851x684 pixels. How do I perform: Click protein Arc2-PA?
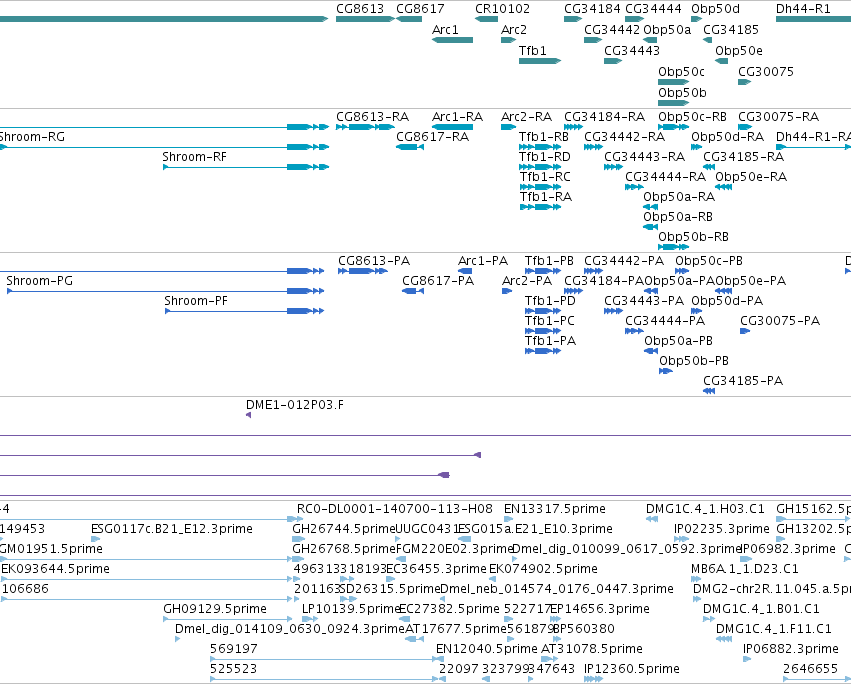(x=507, y=291)
